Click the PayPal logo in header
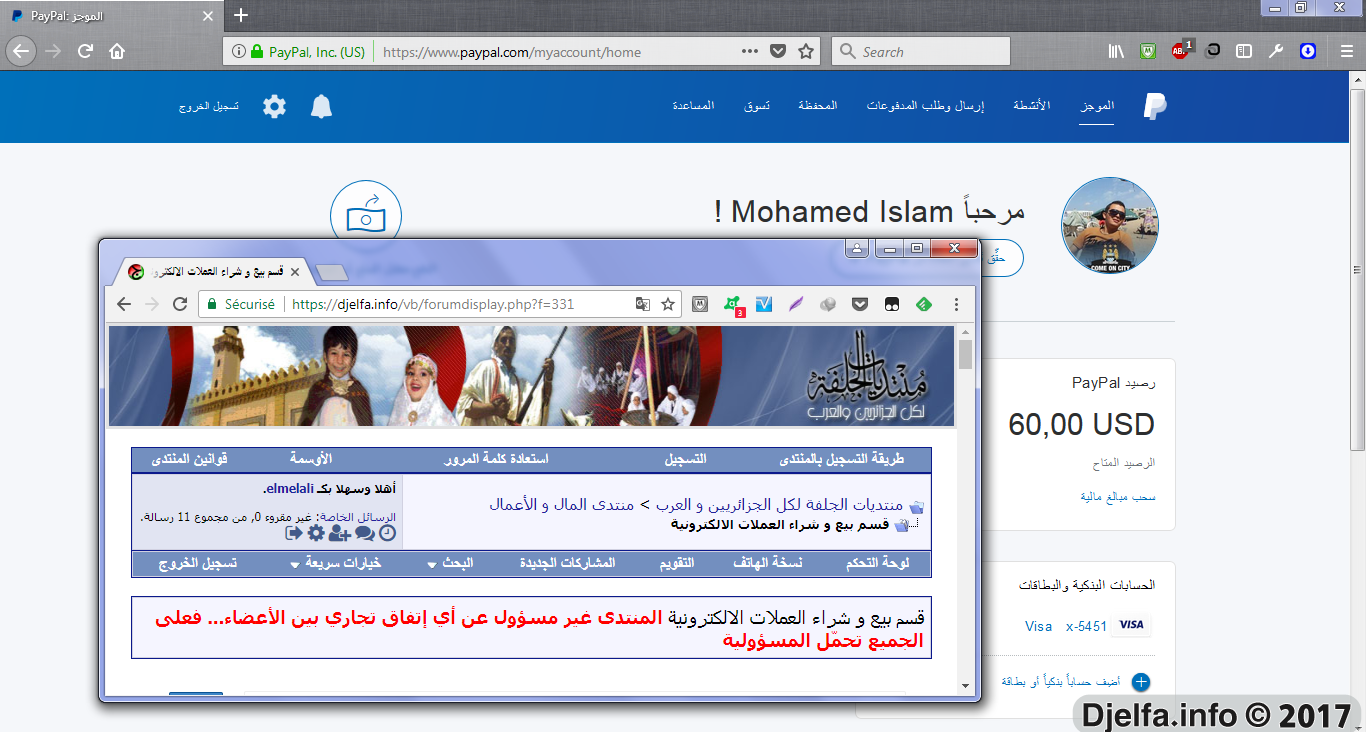Screen dimensions: 1366x732 click(x=1155, y=106)
